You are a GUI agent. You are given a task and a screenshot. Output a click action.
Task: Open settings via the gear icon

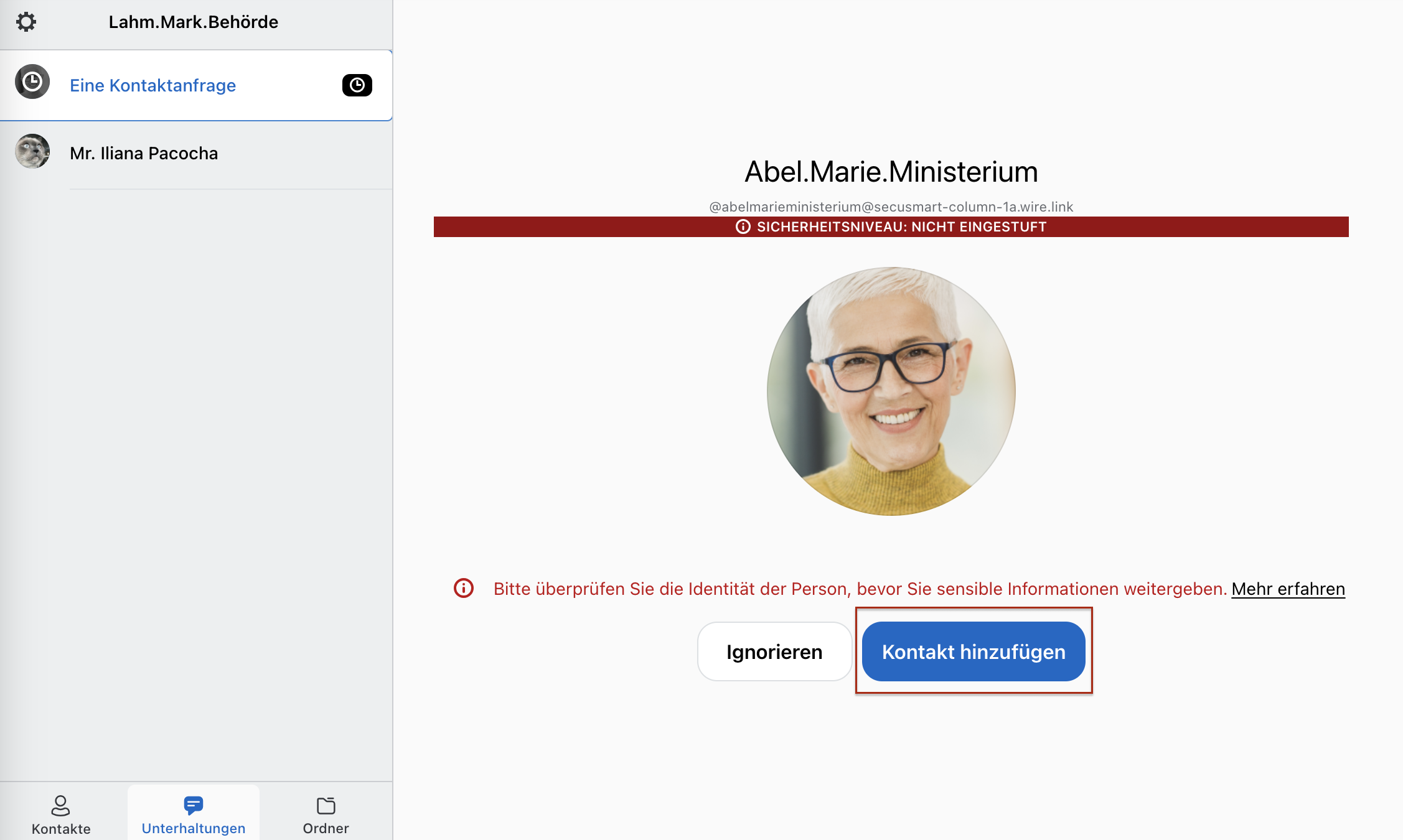click(x=26, y=22)
